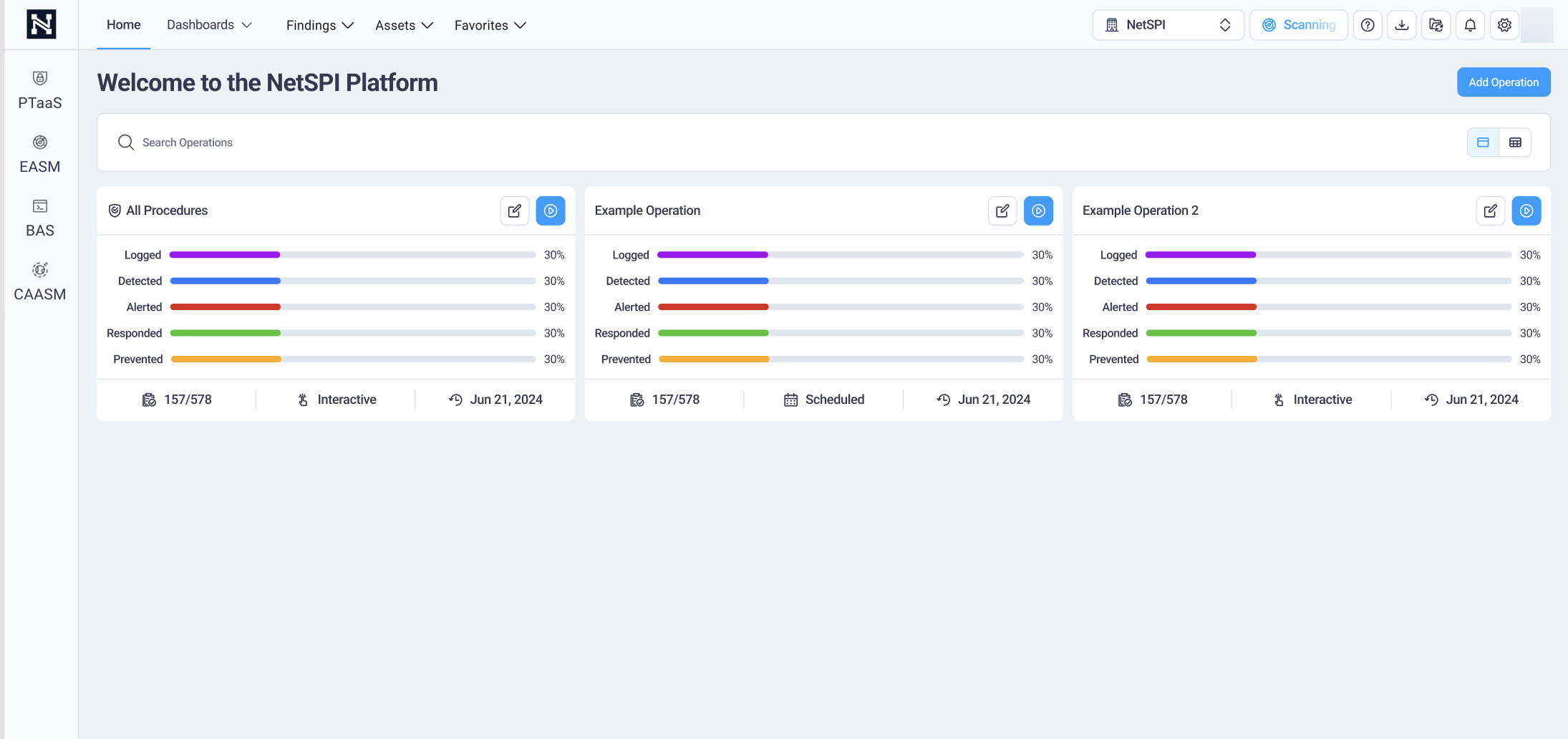Open PTaaS from the sidebar
This screenshot has height=739, width=1568.
coord(40,91)
